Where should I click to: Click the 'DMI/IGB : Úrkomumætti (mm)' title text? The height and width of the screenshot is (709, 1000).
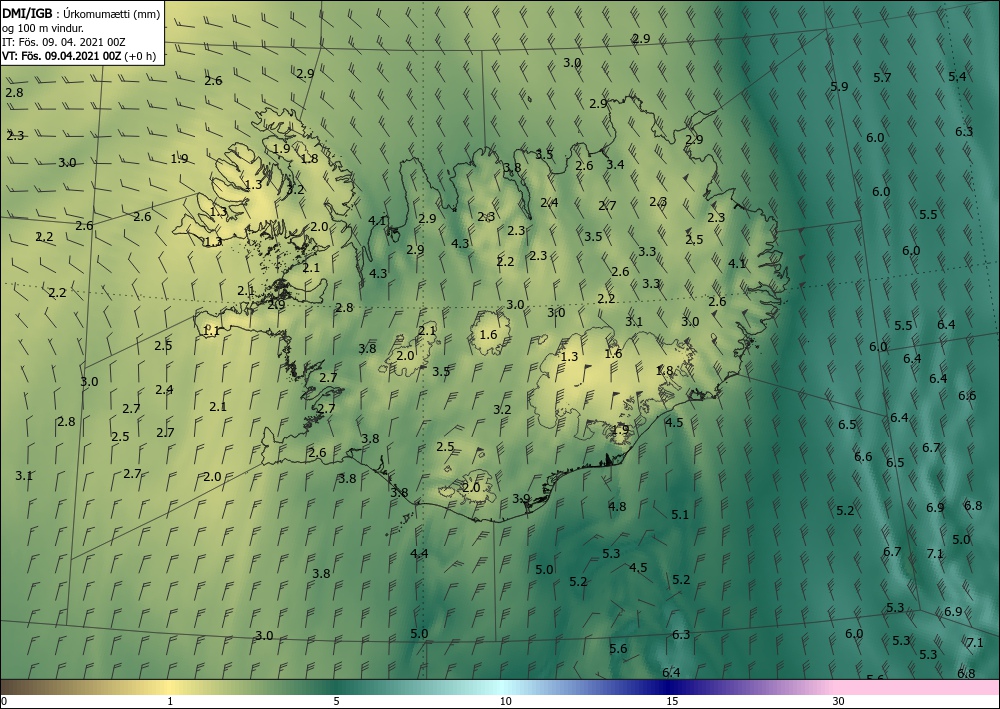pos(81,13)
